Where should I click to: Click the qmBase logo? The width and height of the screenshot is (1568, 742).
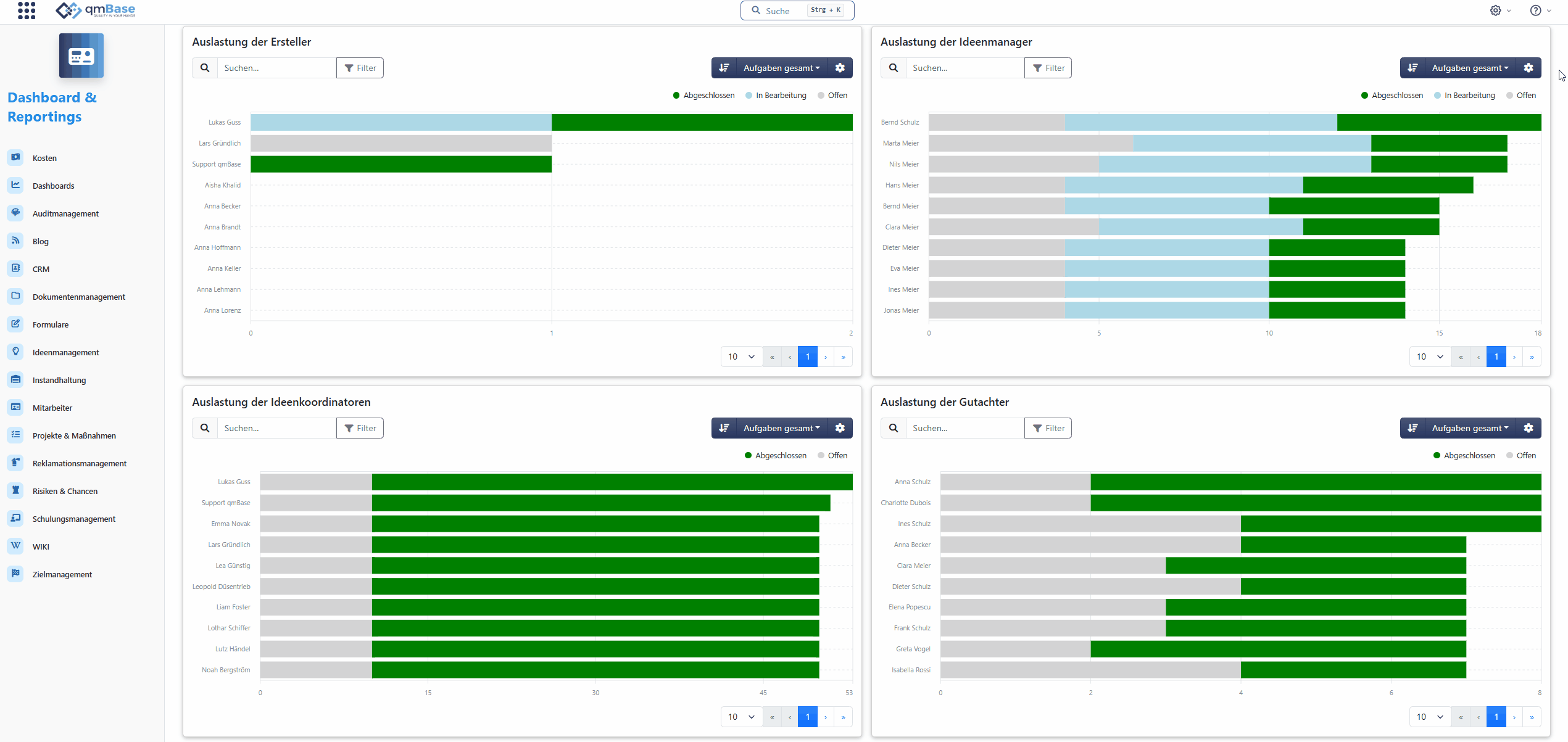click(95, 10)
